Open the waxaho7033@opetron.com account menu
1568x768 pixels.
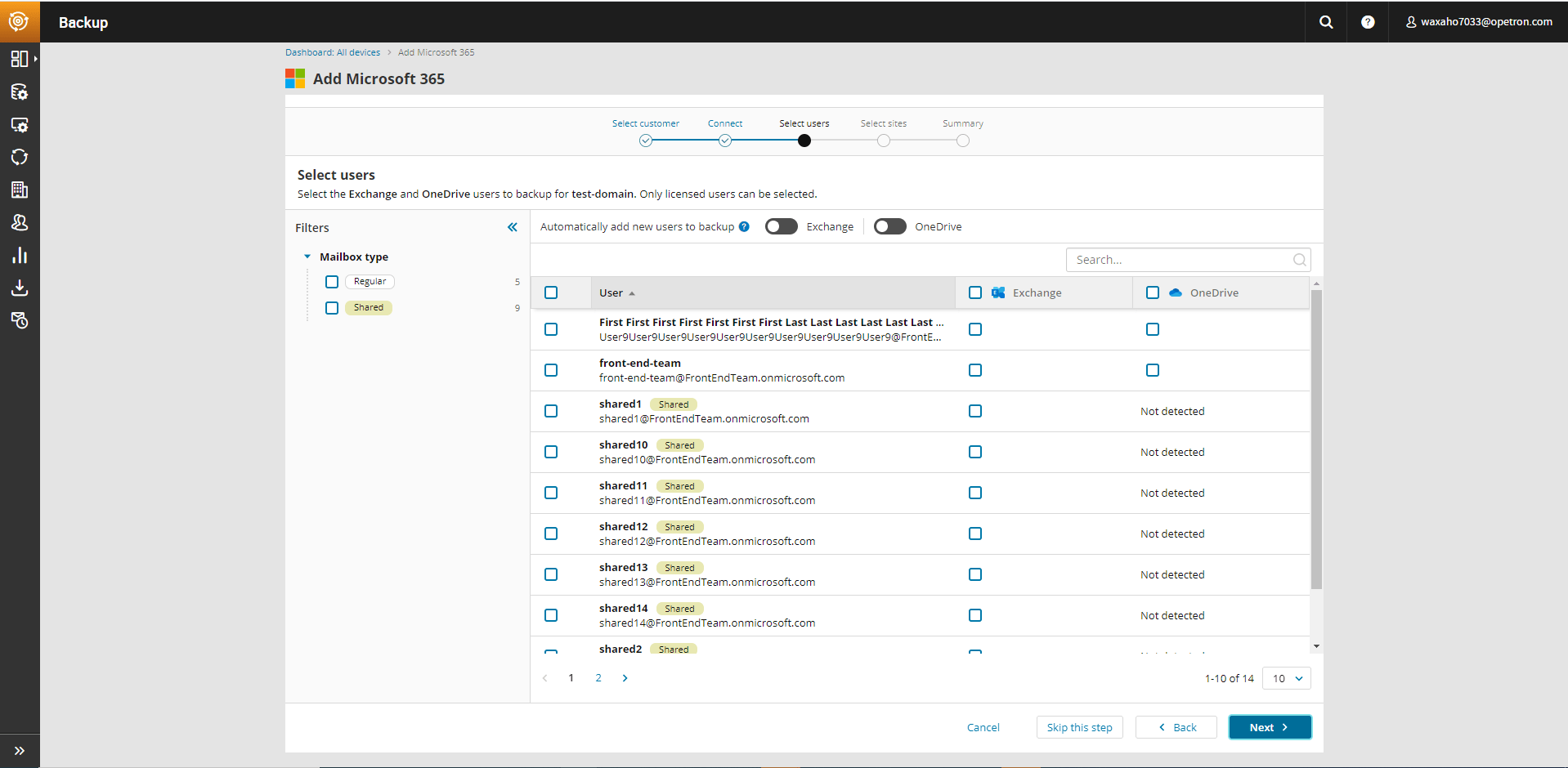pyautogui.click(x=1479, y=22)
